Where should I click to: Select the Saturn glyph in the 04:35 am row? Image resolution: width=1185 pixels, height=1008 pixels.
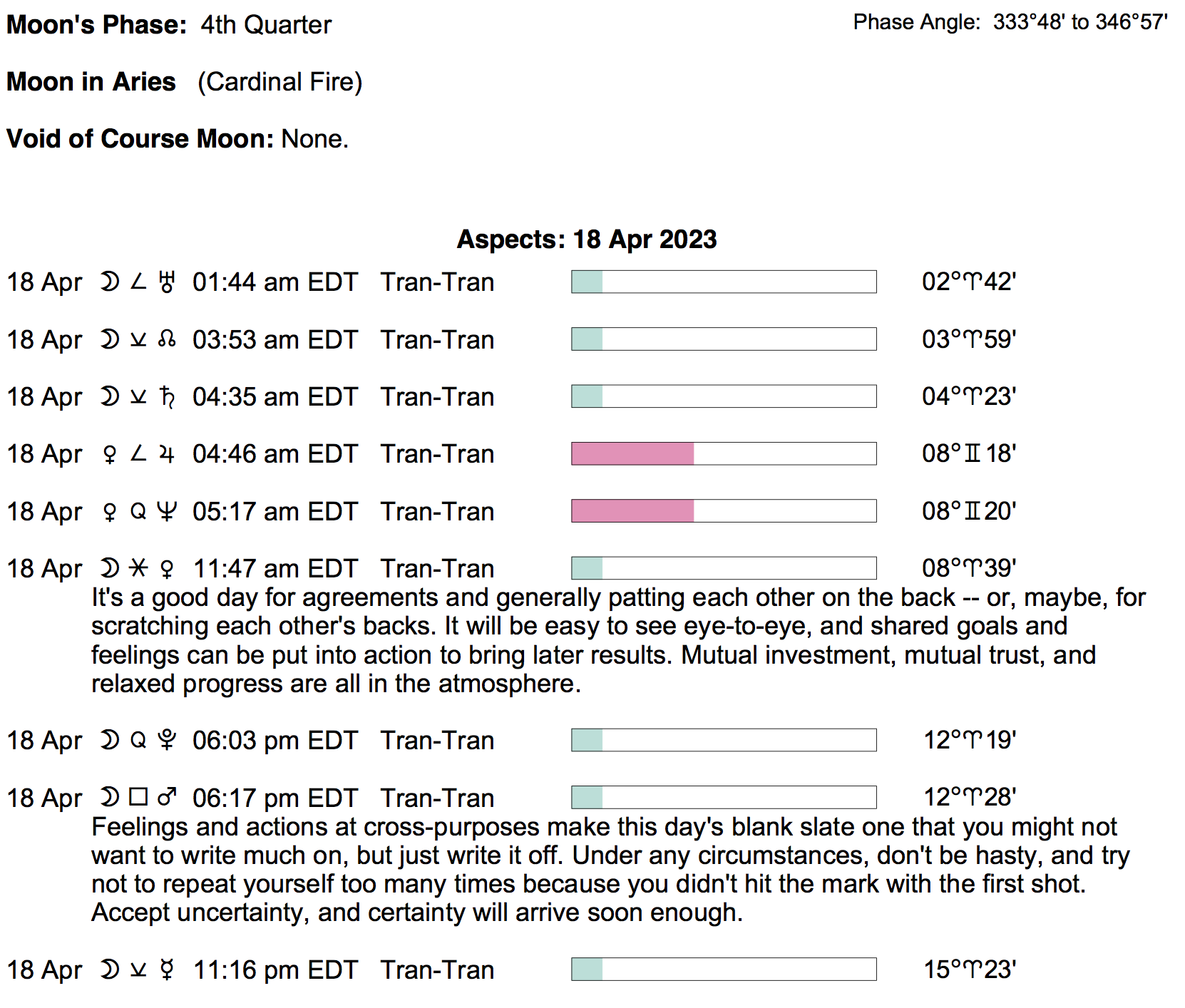click(167, 397)
